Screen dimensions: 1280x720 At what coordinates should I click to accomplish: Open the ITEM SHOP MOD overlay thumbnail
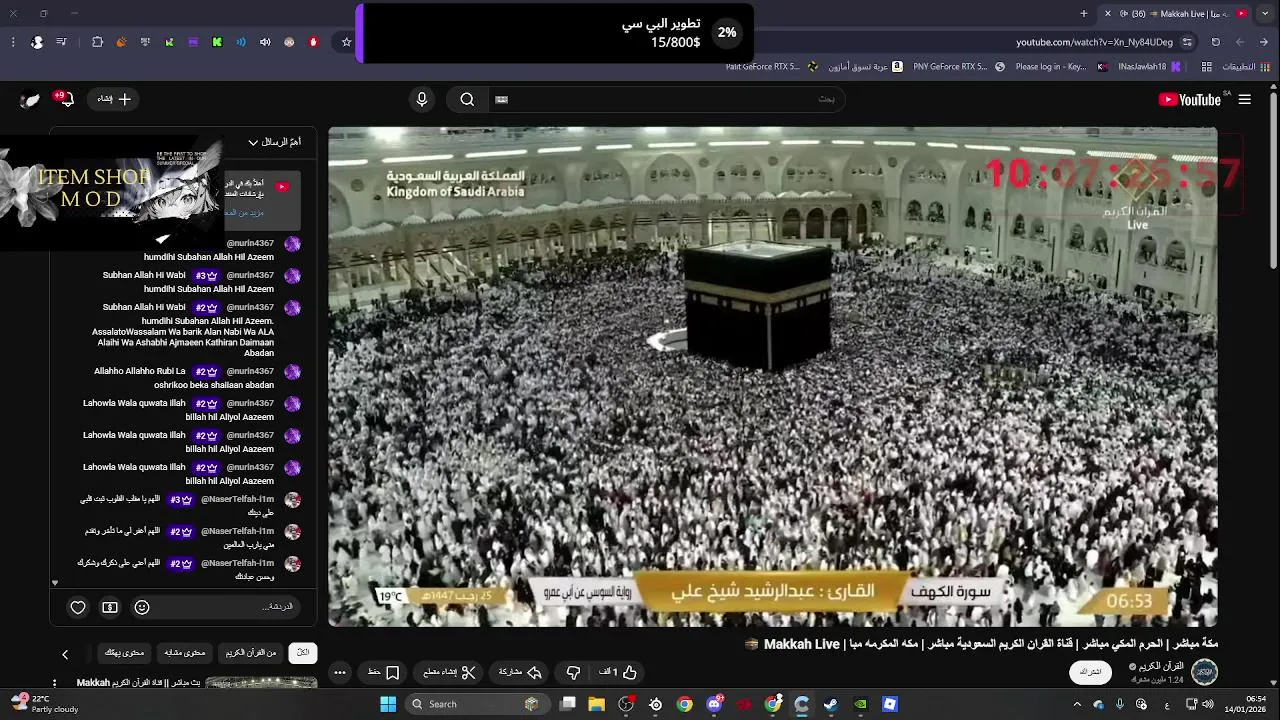pyautogui.click(x=110, y=192)
